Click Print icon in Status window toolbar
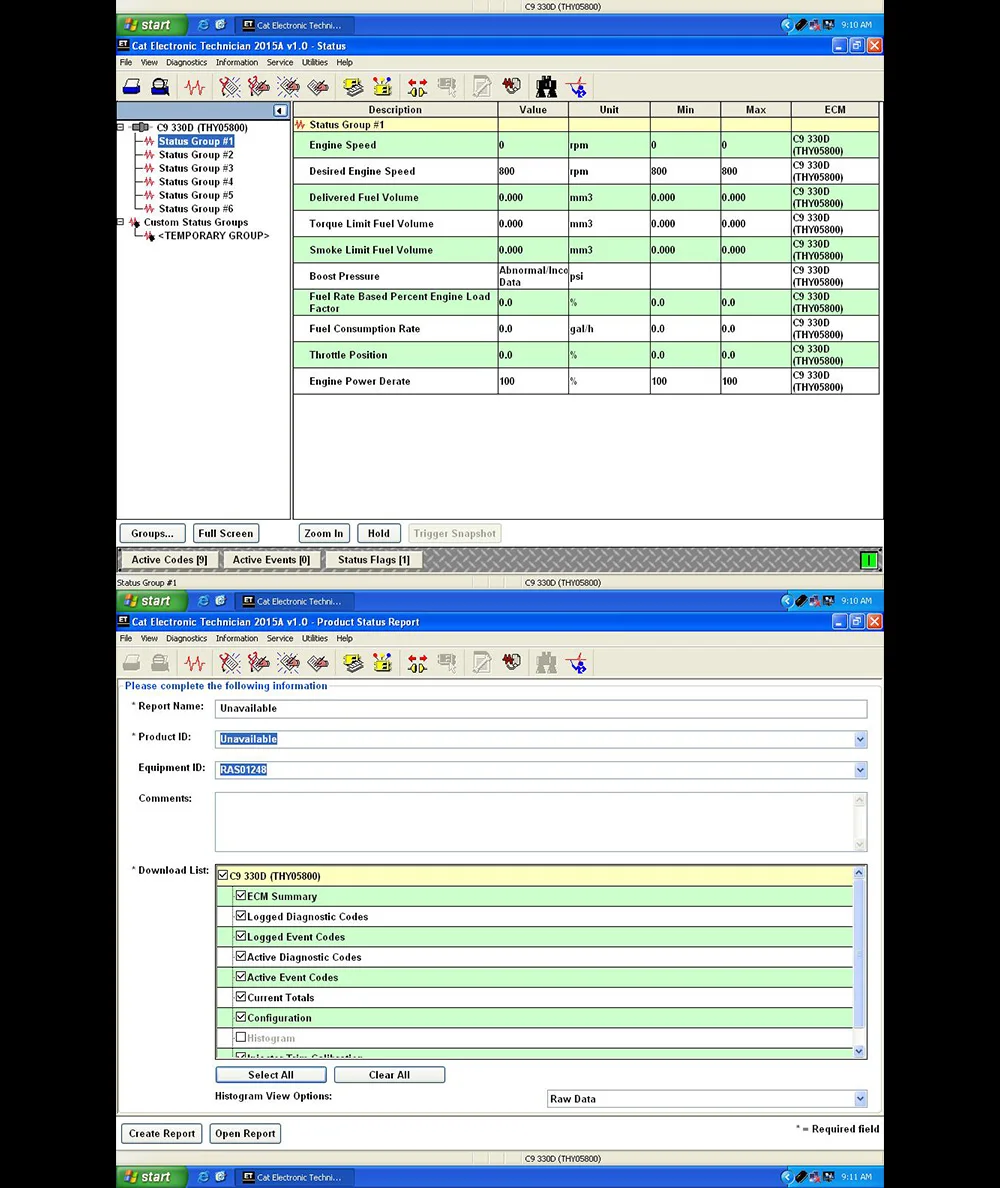 131,87
